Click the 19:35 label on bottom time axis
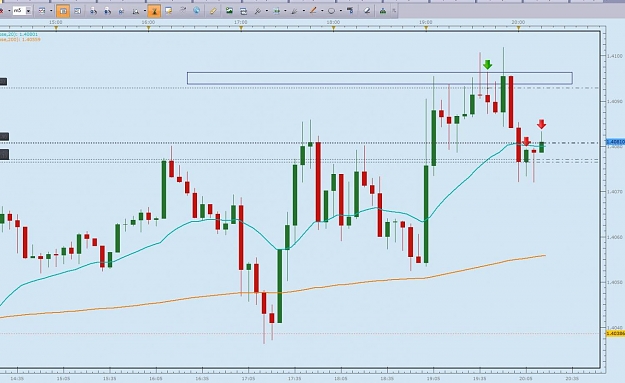Image resolution: width=625 pixels, height=383 pixels. pyautogui.click(x=480, y=378)
